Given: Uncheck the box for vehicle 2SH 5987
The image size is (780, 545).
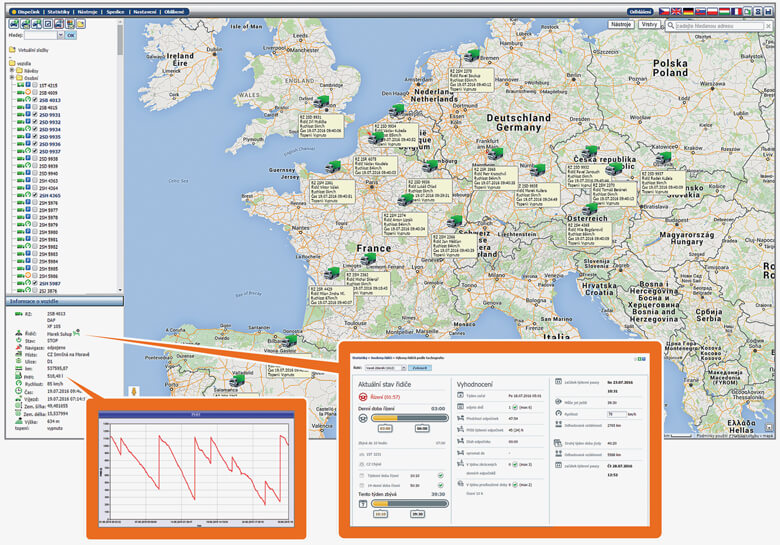Looking at the screenshot, I should click(x=35, y=283).
